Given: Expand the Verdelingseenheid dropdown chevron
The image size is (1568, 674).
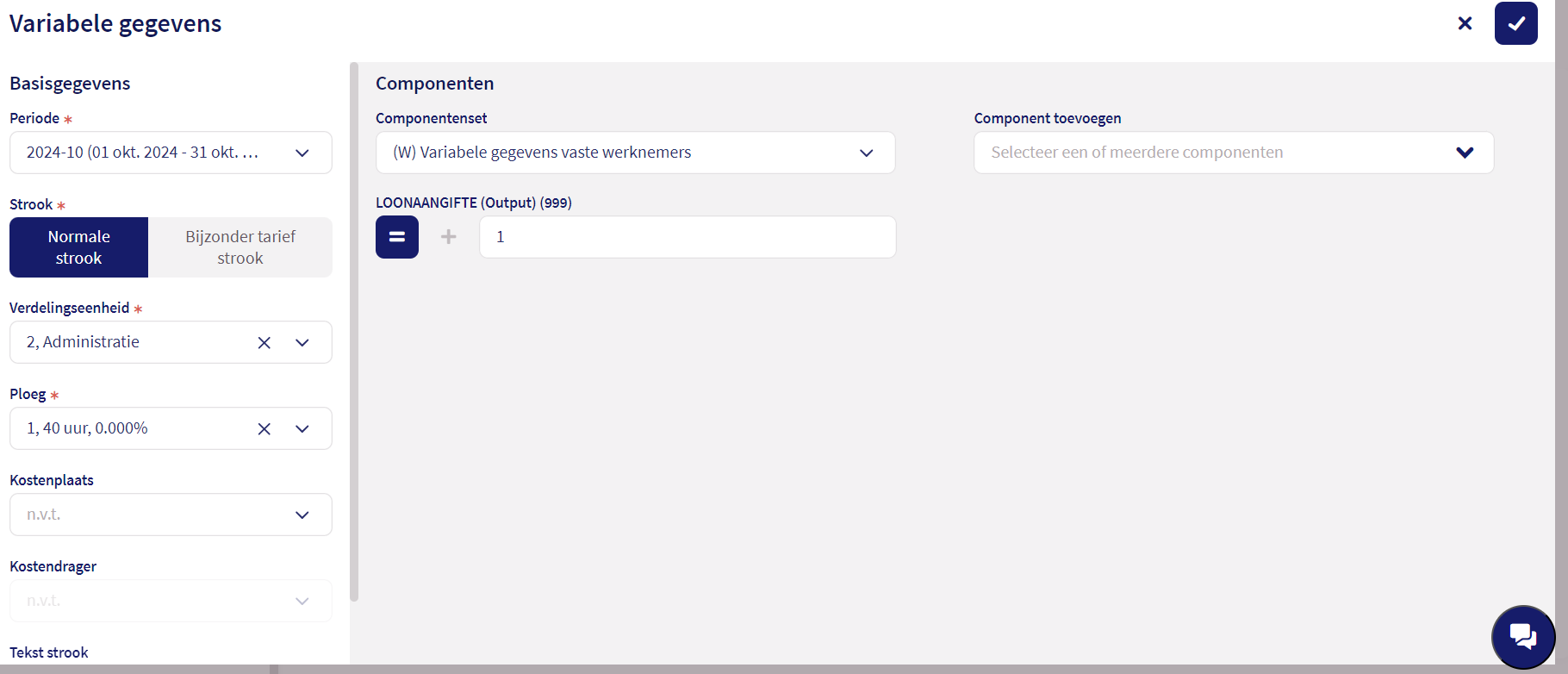Looking at the screenshot, I should pyautogui.click(x=302, y=343).
